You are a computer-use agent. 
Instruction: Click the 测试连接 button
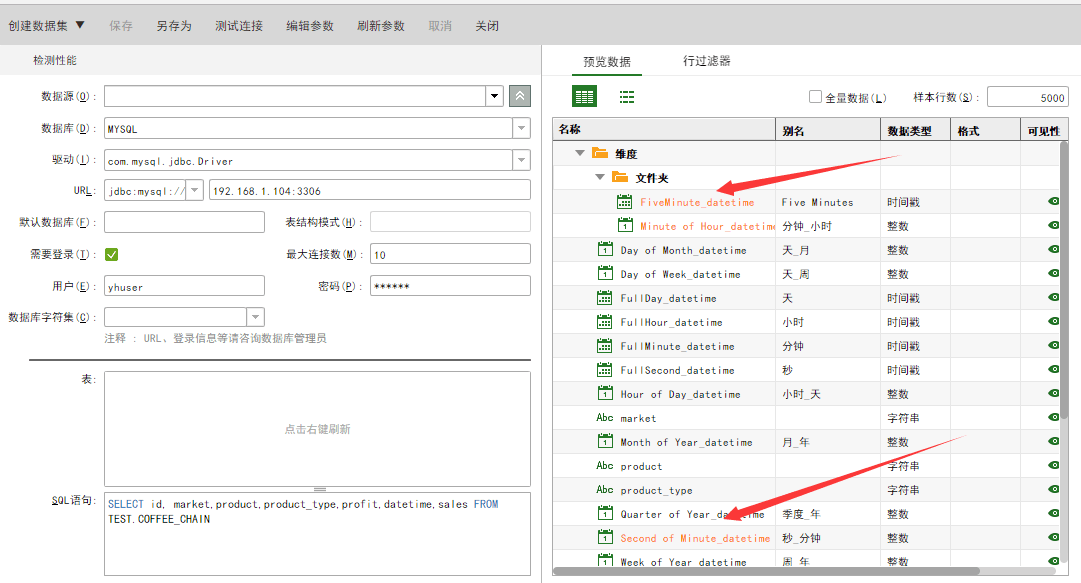pos(239,26)
